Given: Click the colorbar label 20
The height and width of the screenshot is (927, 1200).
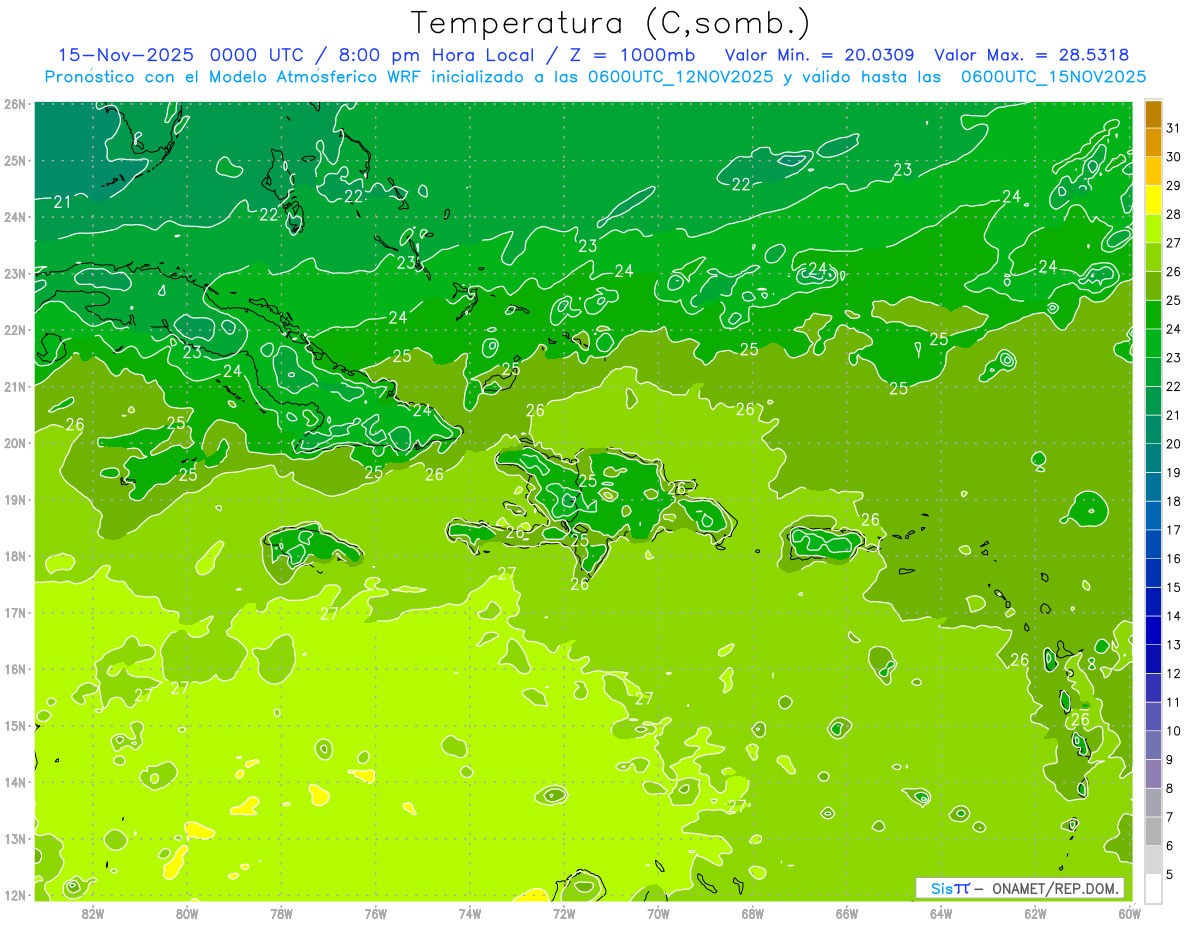Looking at the screenshot, I should coord(1173,444).
